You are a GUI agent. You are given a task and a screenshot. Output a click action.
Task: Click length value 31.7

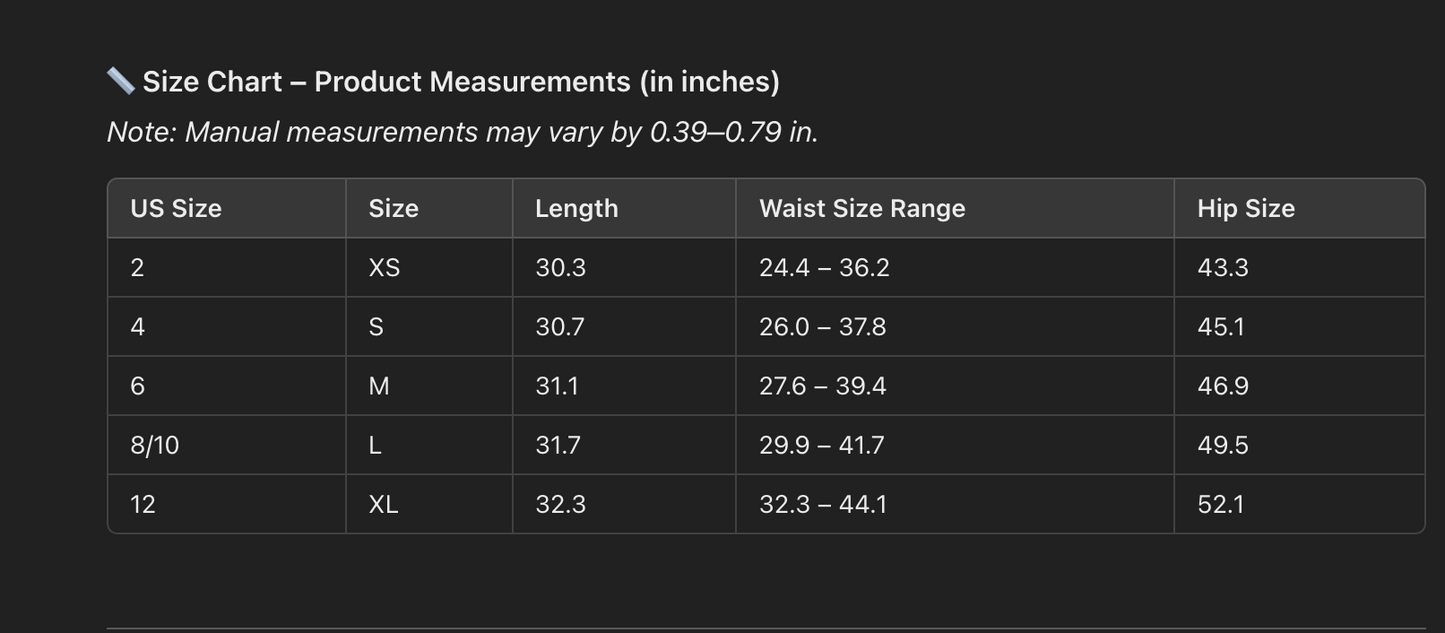(558, 445)
